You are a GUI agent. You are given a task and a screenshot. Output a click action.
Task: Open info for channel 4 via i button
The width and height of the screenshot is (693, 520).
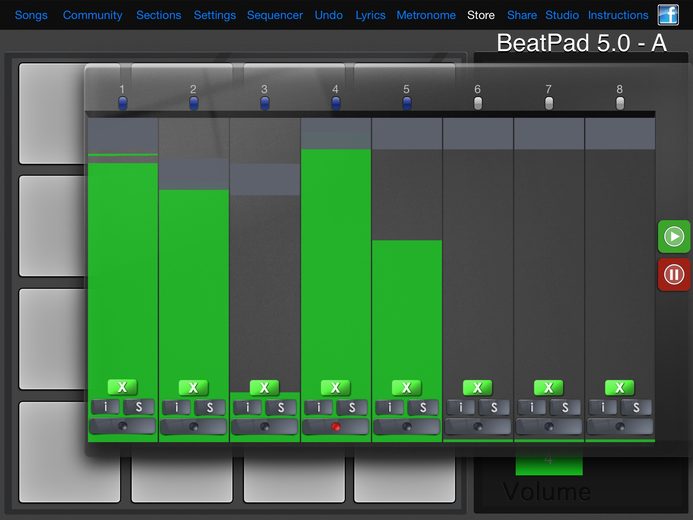pos(319,407)
